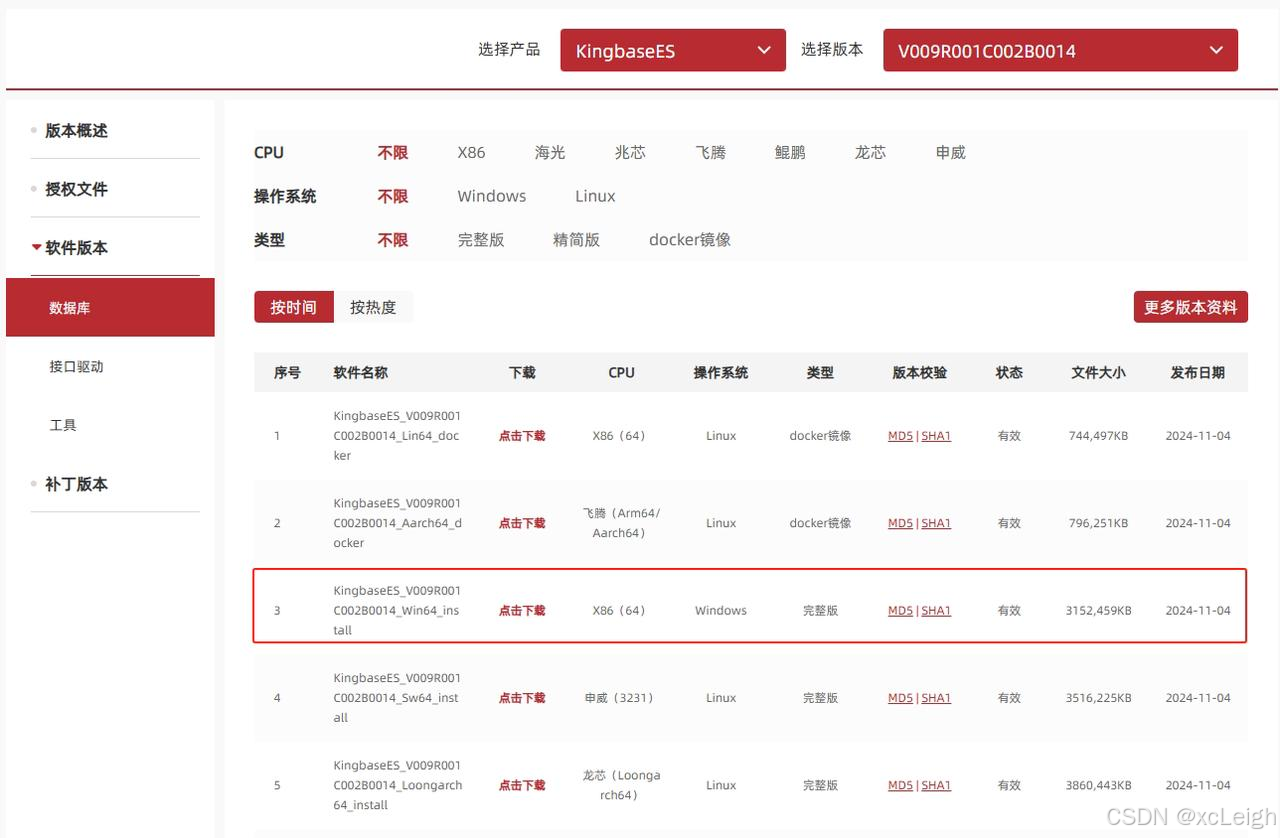Download the Lin64_docker package via 点击下载
Screen dimensions: 1280x838
(x=522, y=436)
